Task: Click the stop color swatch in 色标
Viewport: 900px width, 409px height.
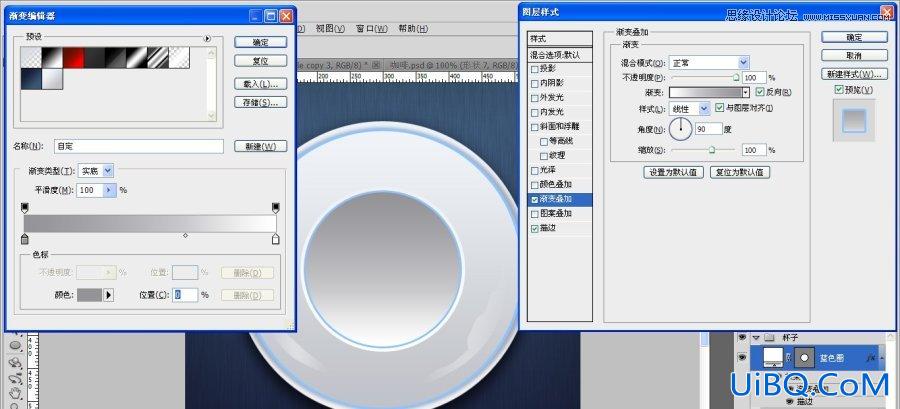Action: 90,295
